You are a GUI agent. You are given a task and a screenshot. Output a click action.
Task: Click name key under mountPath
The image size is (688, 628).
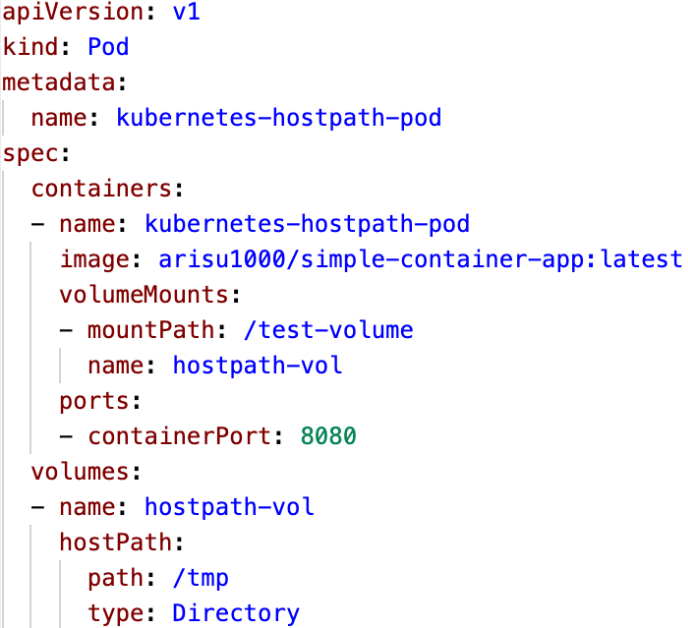pos(115,366)
